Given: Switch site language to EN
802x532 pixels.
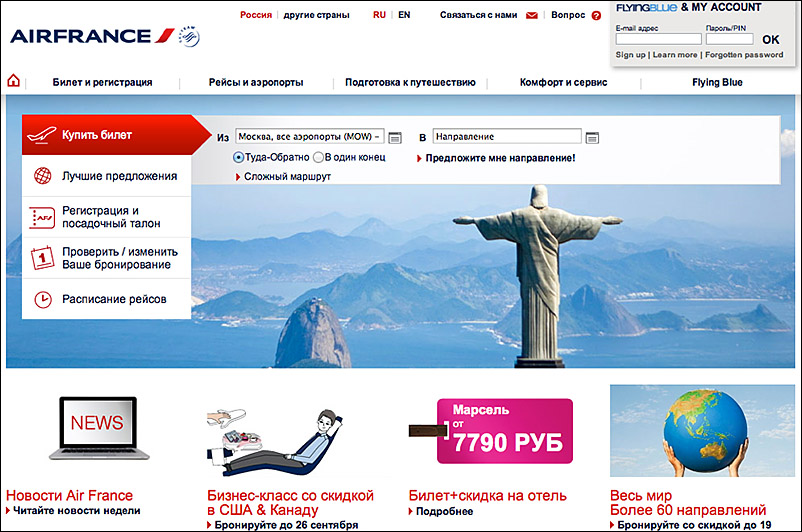Looking at the screenshot, I should tap(404, 15).
